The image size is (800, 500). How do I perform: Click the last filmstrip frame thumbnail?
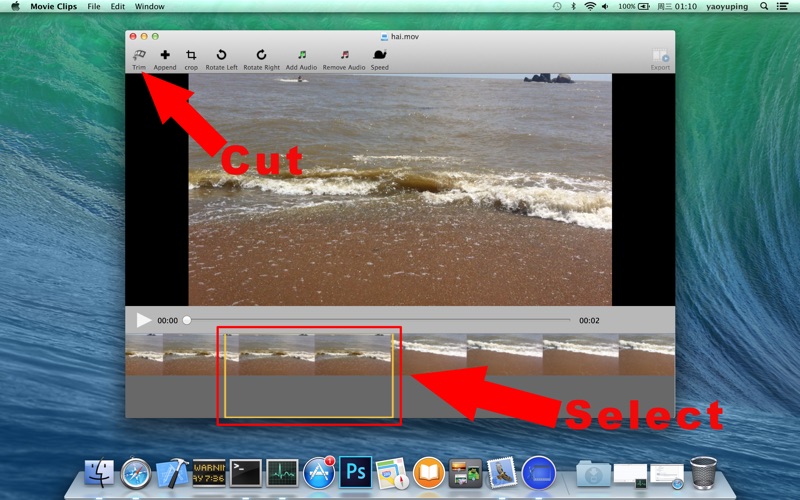click(647, 355)
